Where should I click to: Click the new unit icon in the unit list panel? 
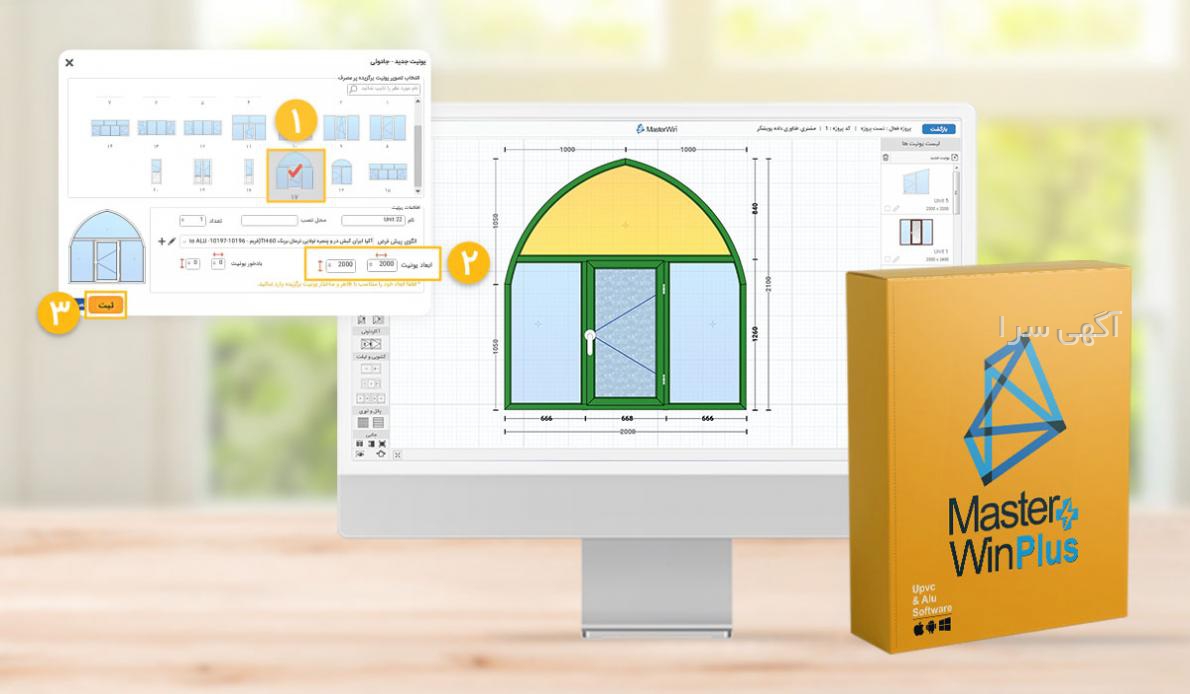pyautogui.click(x=955, y=157)
